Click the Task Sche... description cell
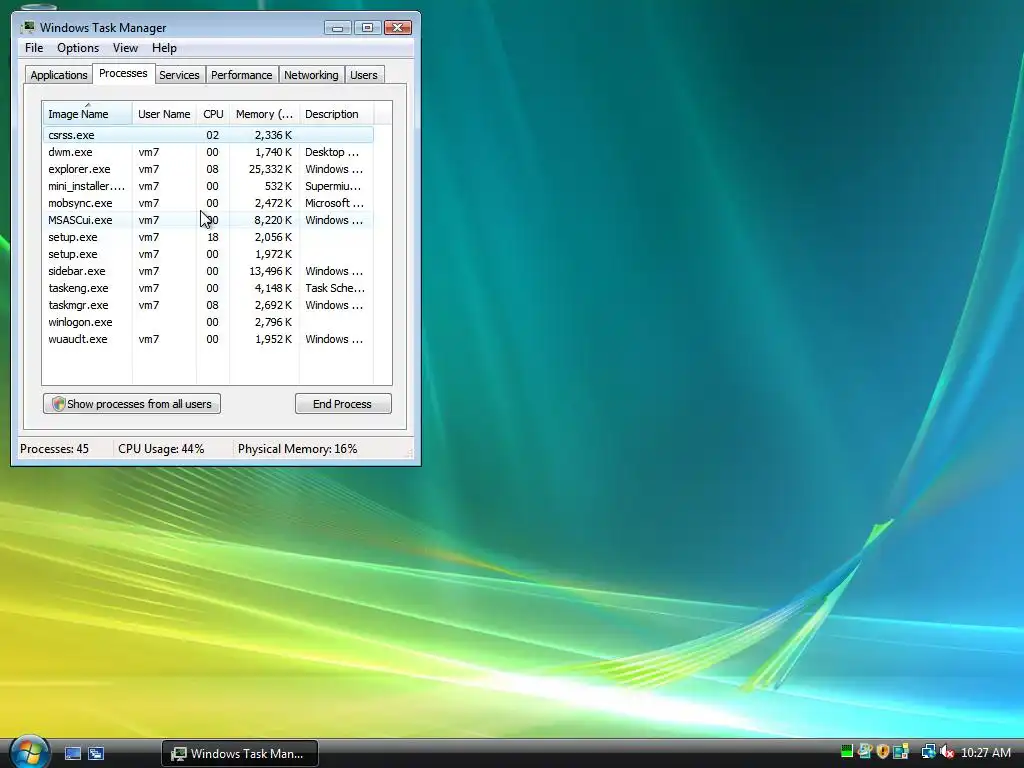The width and height of the screenshot is (1024, 768). (335, 288)
